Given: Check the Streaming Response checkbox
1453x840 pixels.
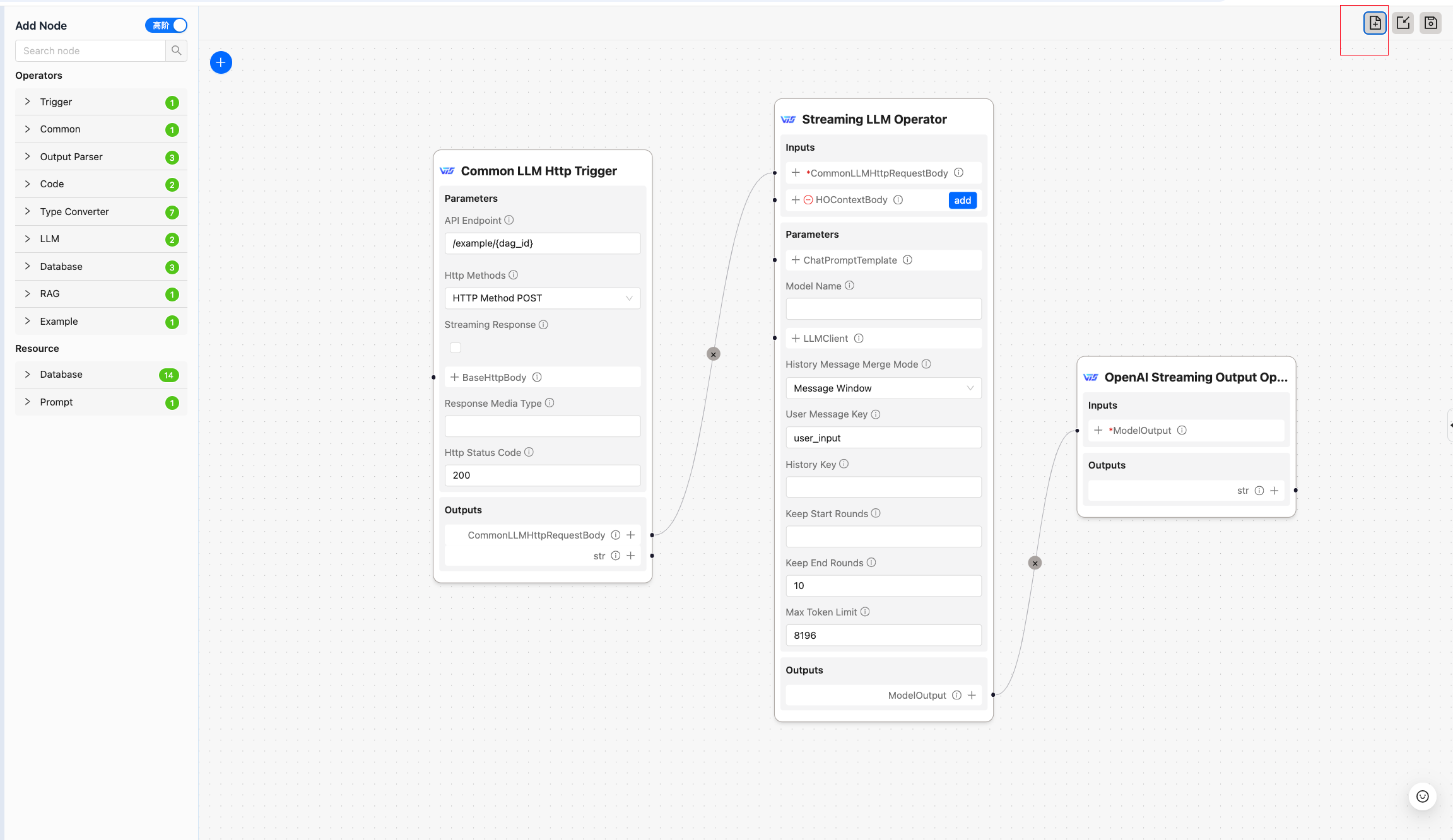Looking at the screenshot, I should coord(456,347).
